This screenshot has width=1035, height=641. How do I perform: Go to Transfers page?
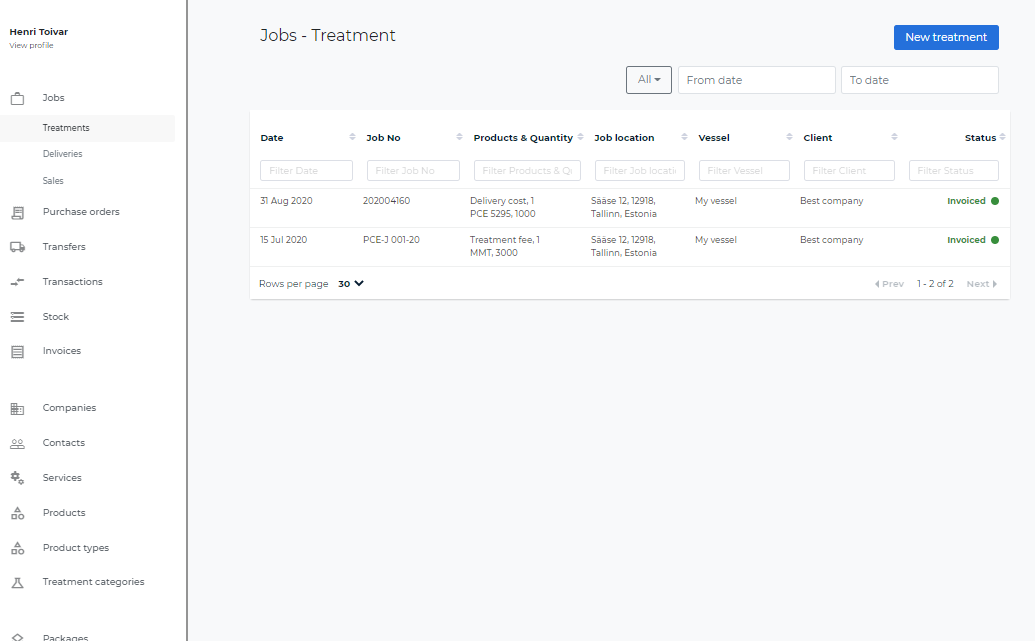click(64, 247)
